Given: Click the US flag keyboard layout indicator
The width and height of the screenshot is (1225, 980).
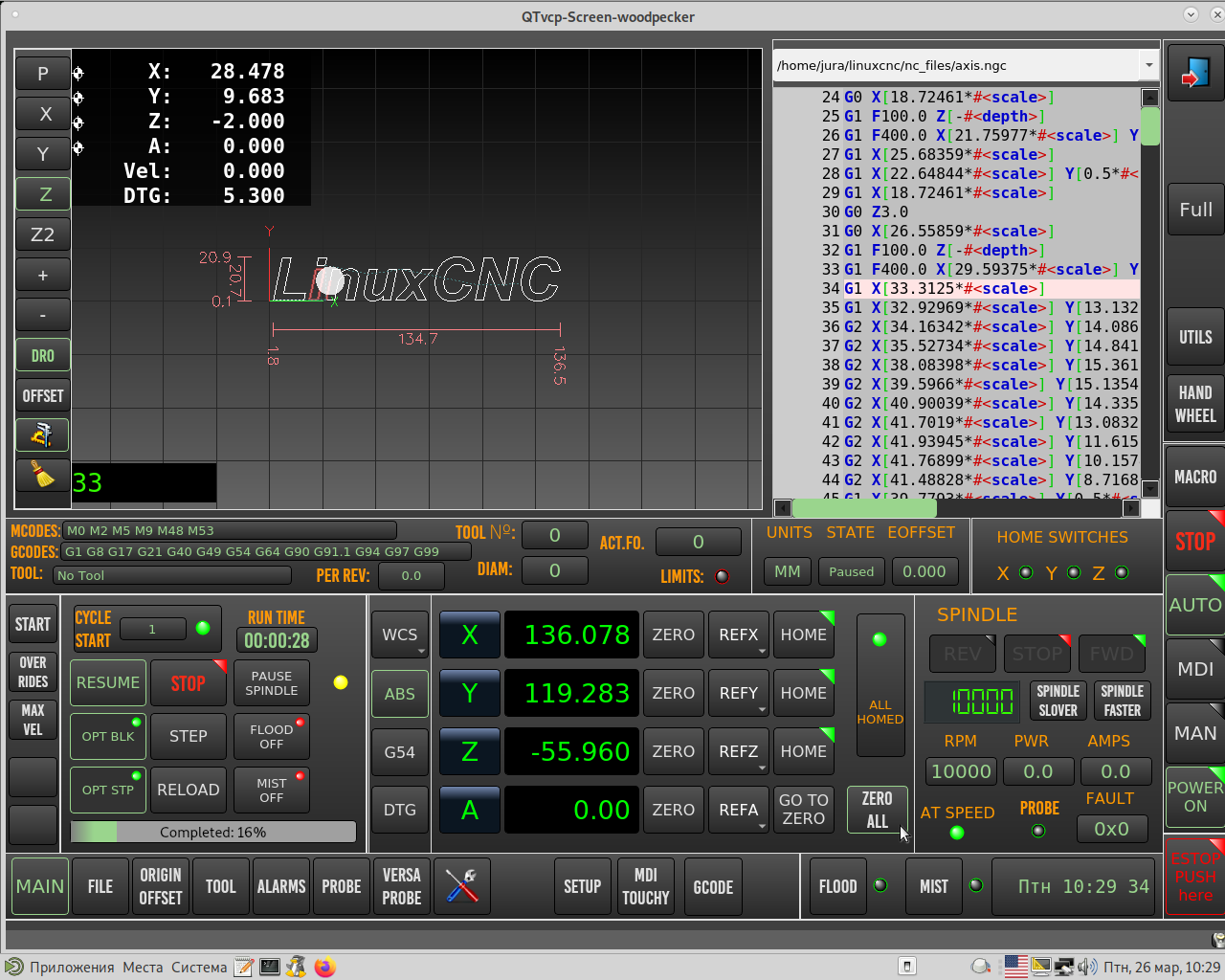Looking at the screenshot, I should click(x=1016, y=967).
